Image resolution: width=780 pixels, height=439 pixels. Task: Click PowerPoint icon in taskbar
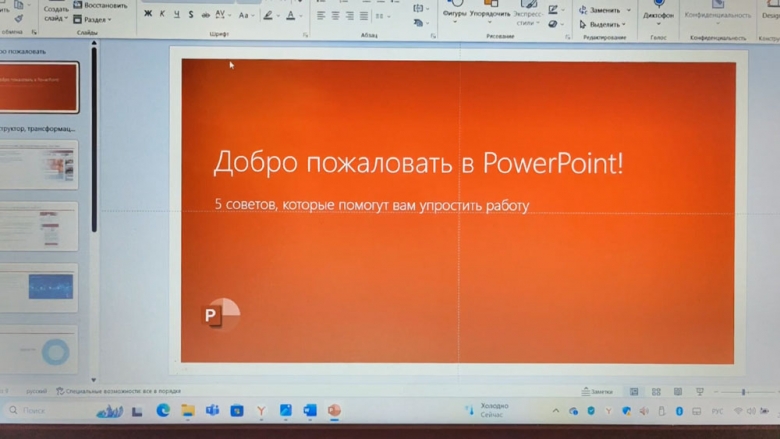(x=334, y=410)
